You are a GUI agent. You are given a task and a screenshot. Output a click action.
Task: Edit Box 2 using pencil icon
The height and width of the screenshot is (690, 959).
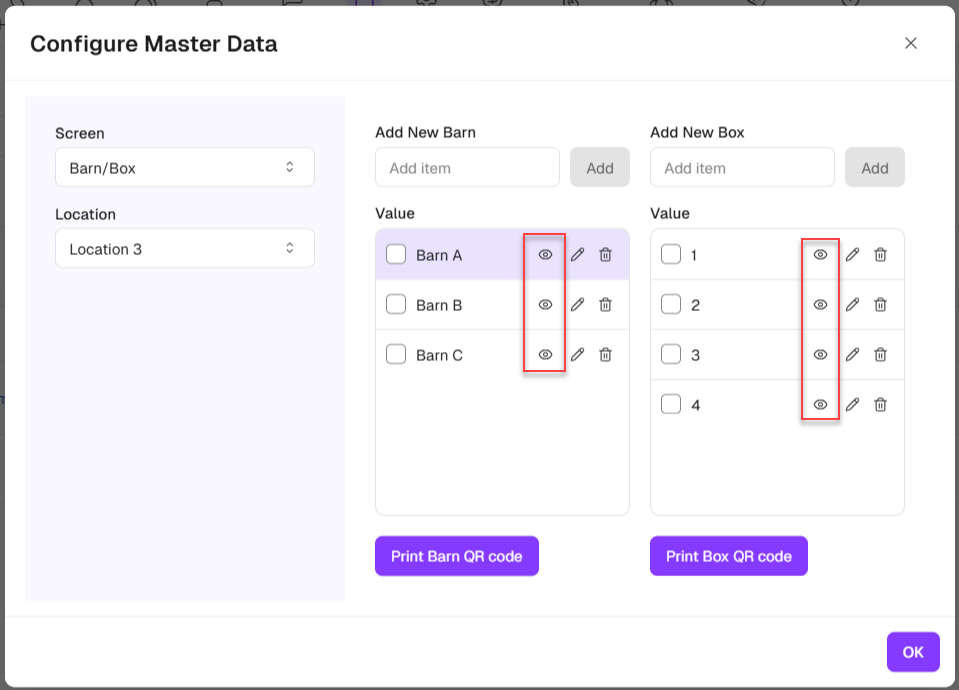[852, 305]
